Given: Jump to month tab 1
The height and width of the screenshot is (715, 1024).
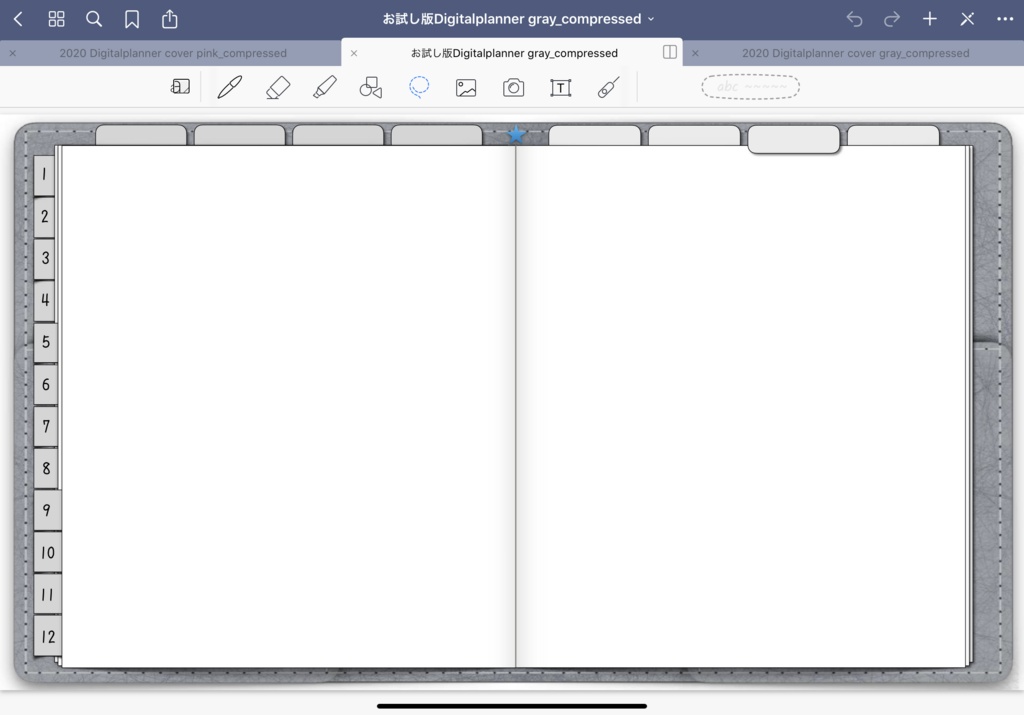Looking at the screenshot, I should [44, 175].
